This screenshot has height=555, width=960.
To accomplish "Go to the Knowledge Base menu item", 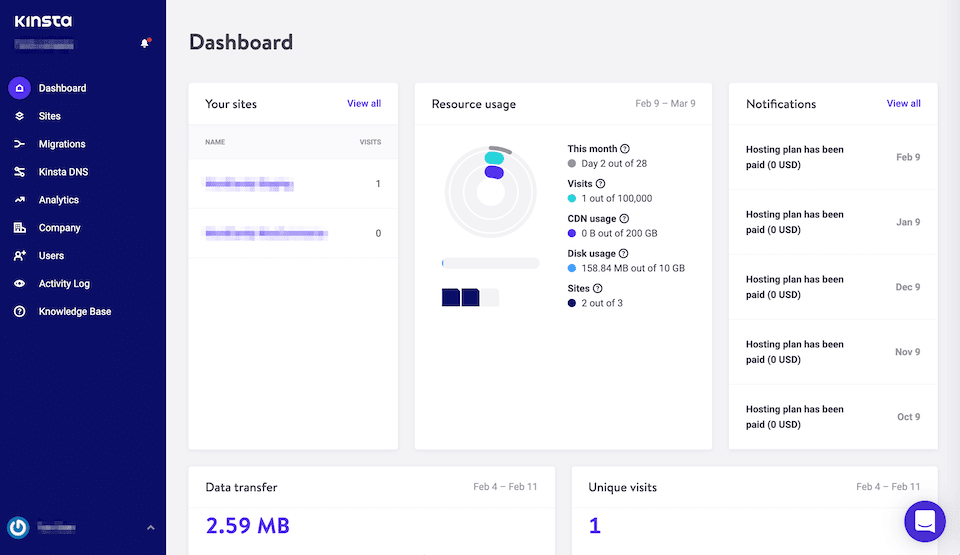I will [75, 312].
